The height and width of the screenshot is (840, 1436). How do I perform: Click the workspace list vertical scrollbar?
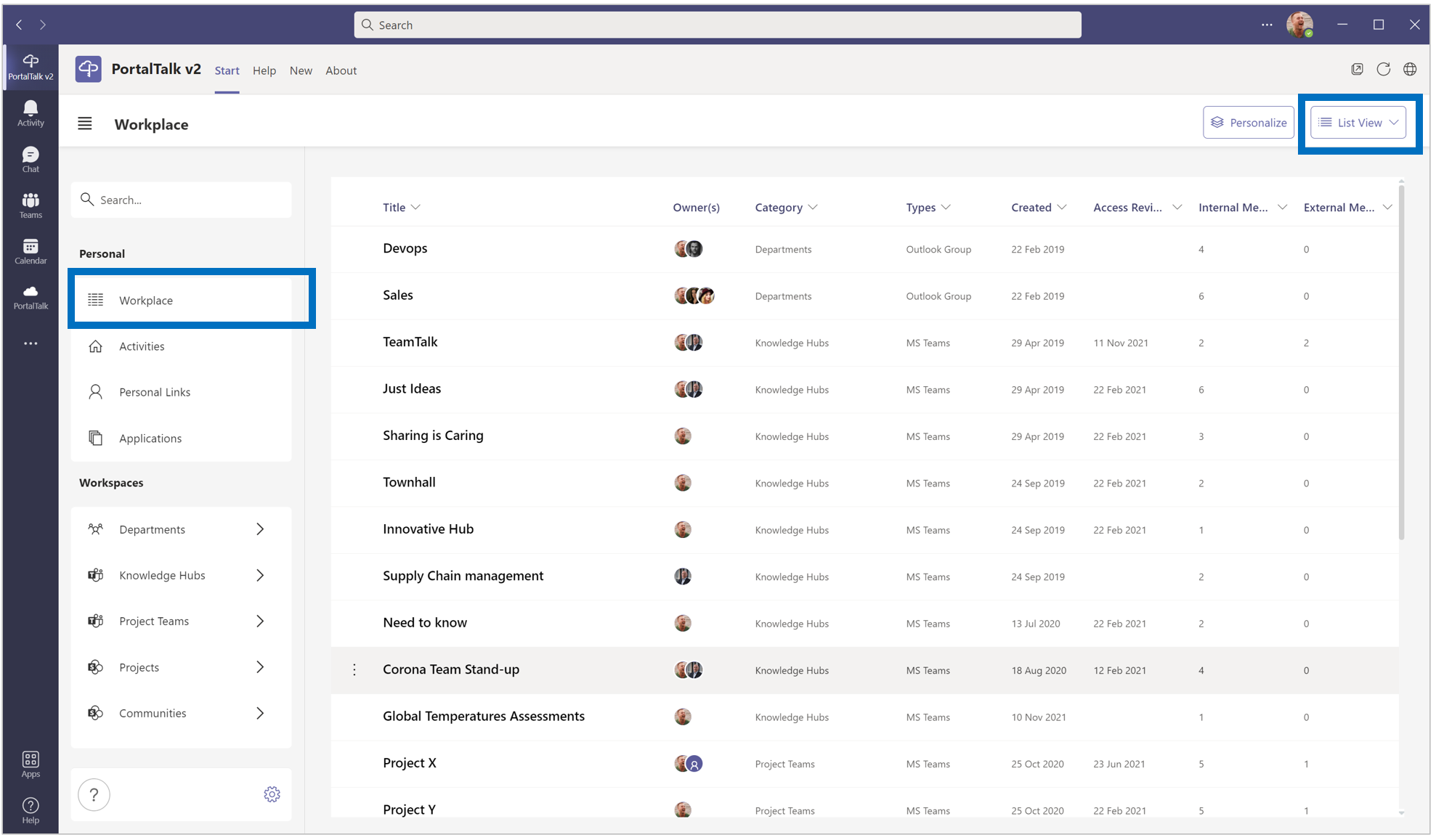(1401, 363)
